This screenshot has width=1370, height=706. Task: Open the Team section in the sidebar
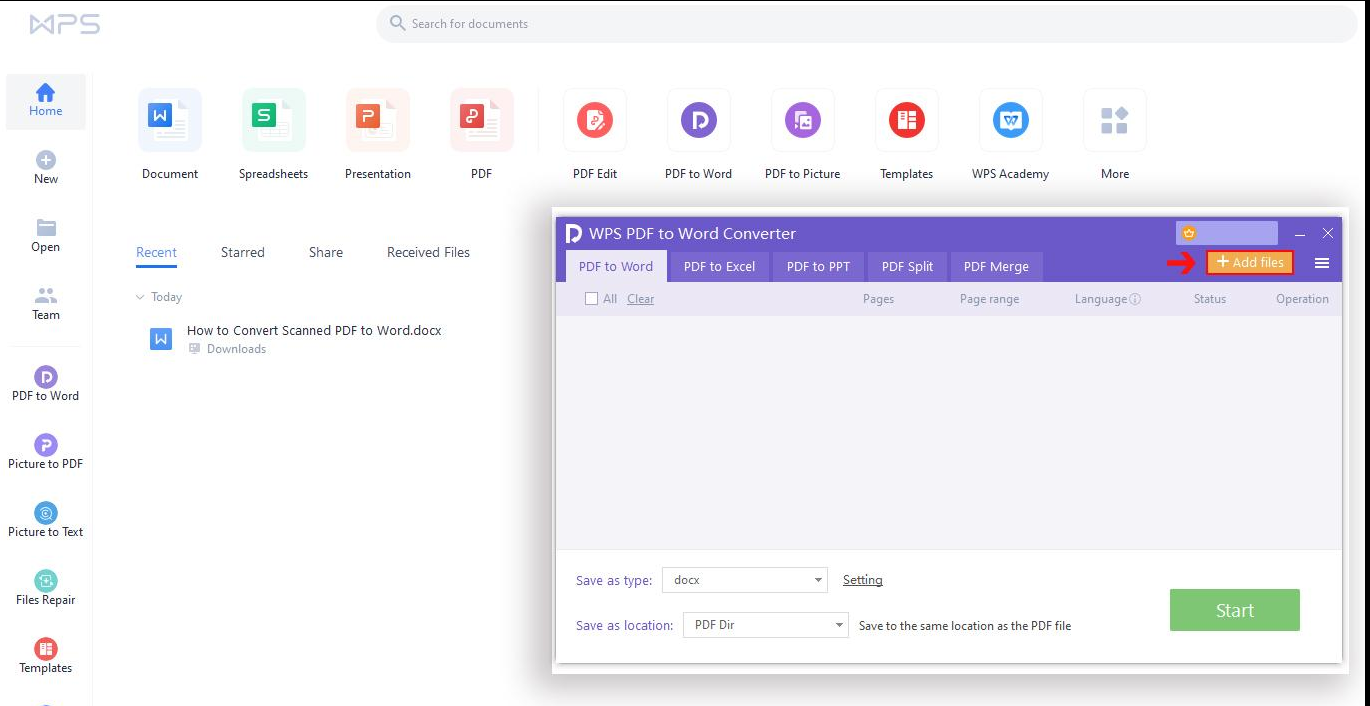pos(46,304)
